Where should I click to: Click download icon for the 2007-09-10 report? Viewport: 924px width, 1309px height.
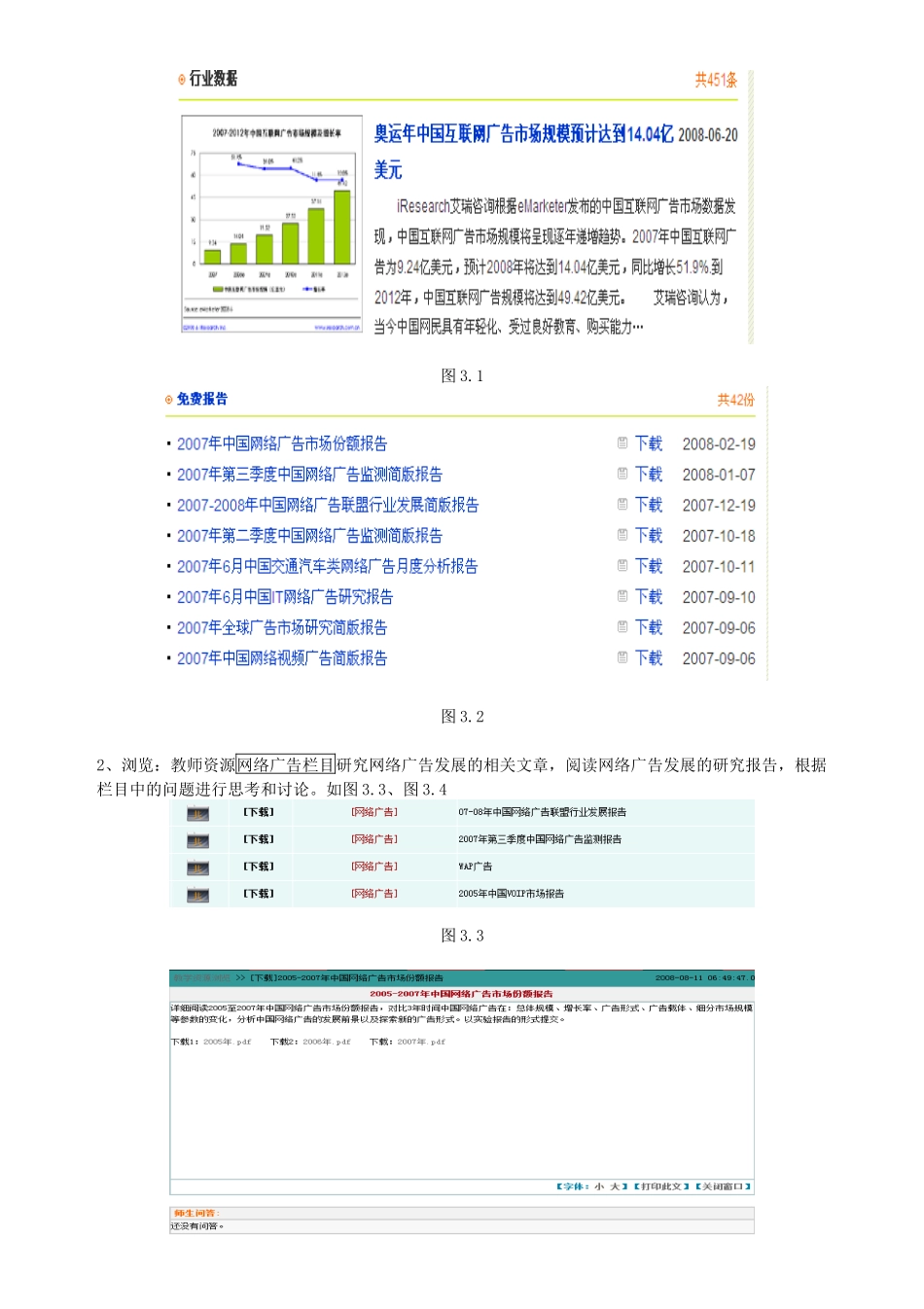622,596
